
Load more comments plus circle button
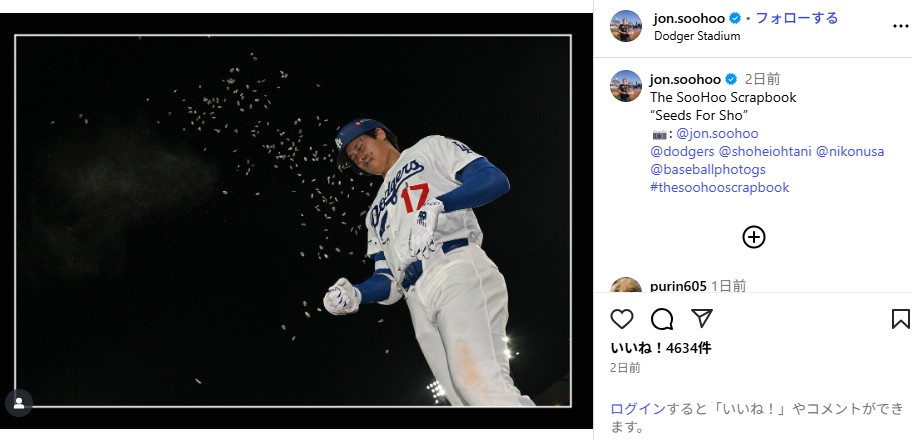754,237
